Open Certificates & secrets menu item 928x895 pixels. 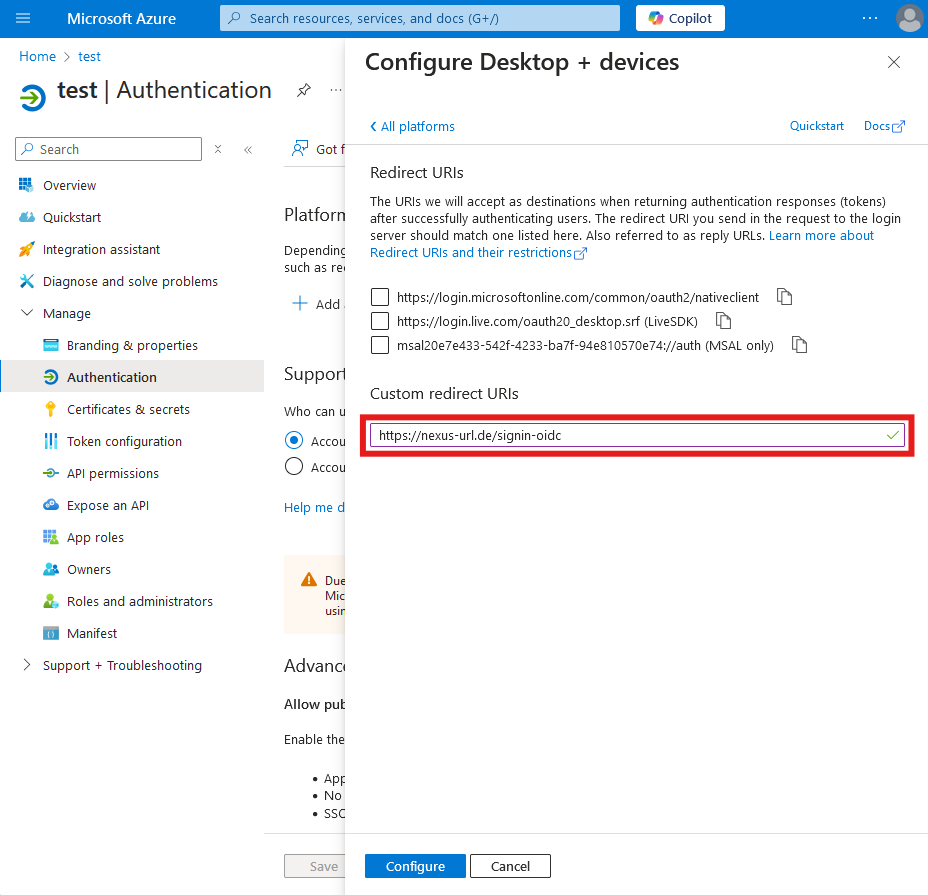click(x=128, y=409)
